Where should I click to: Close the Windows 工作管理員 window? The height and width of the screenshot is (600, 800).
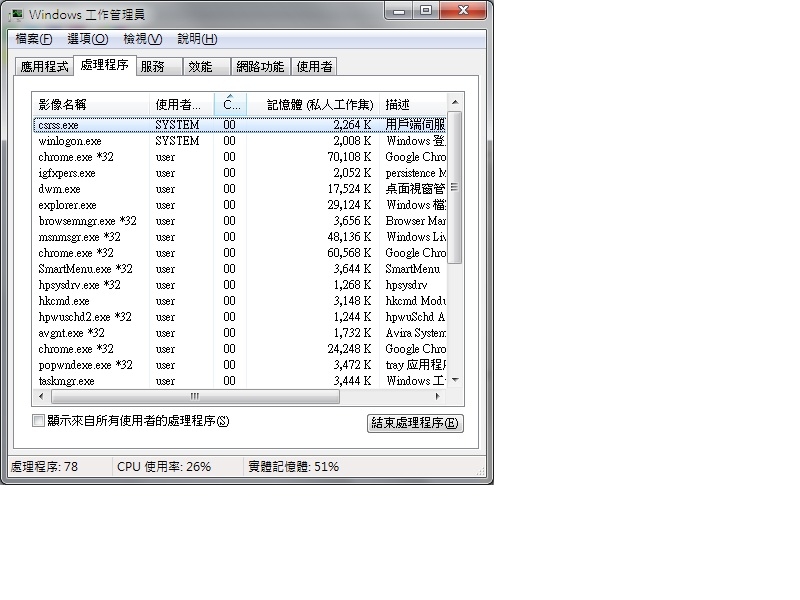coord(463,11)
